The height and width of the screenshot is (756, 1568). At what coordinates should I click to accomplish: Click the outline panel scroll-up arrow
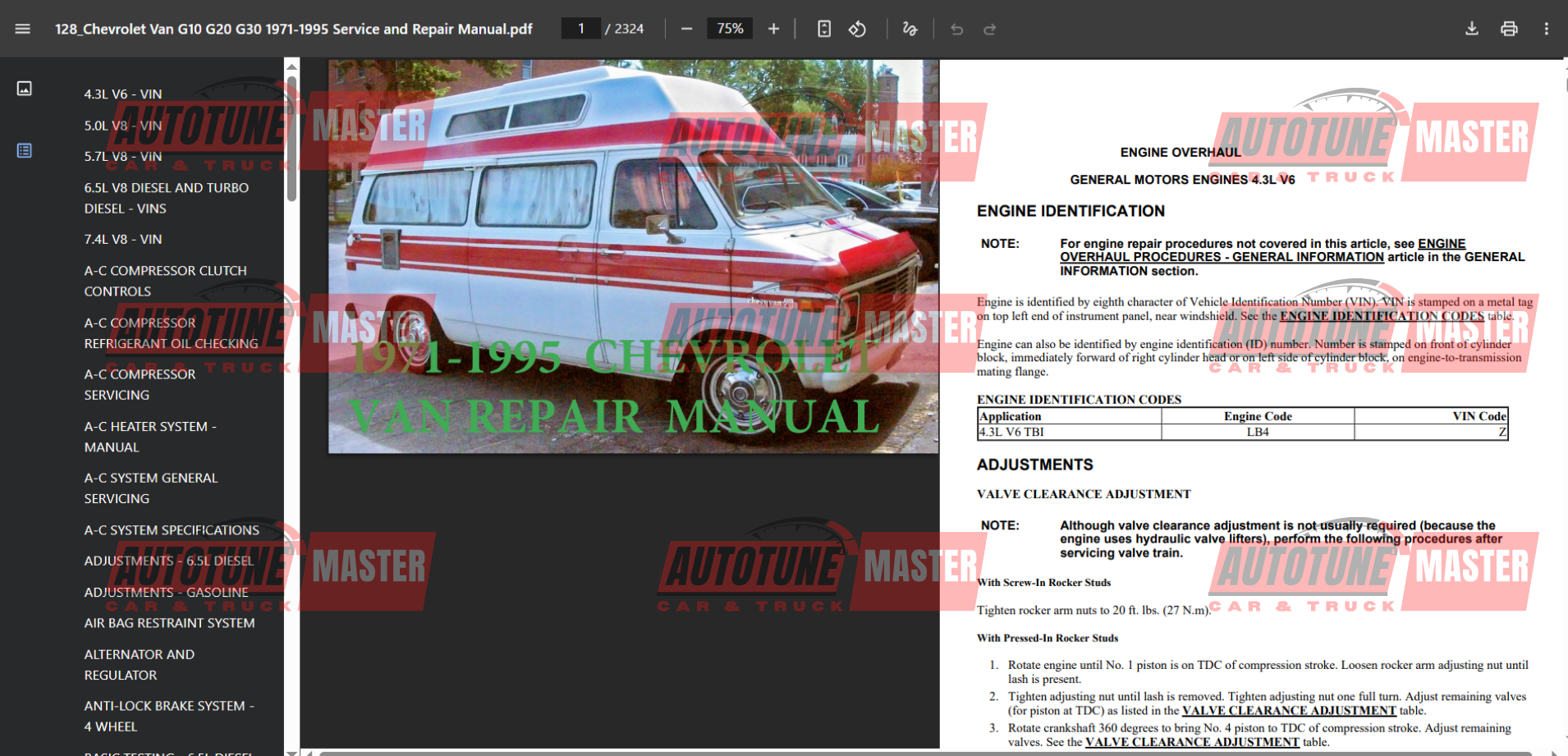pos(291,66)
